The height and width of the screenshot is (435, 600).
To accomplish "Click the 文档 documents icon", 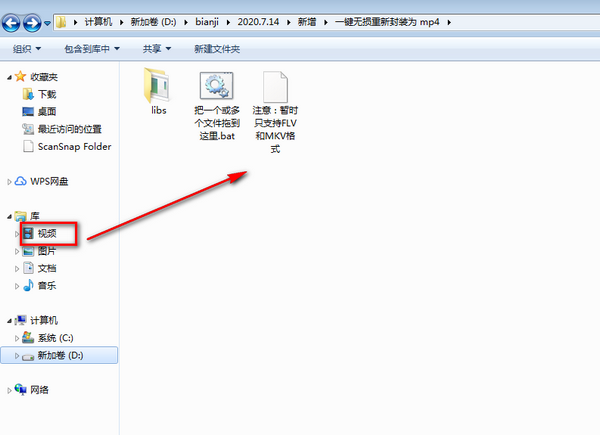I will [28, 268].
